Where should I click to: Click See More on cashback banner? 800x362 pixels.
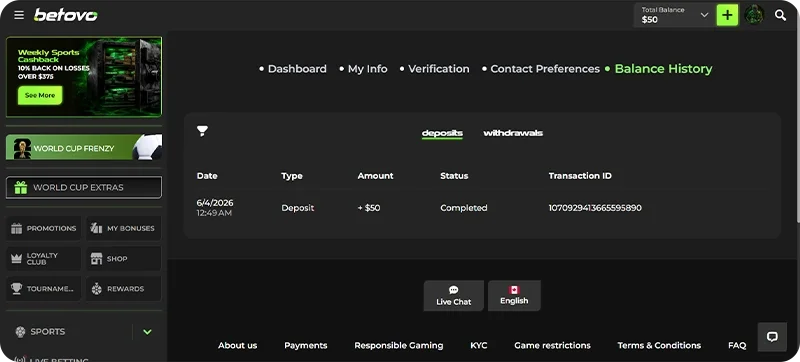point(40,95)
